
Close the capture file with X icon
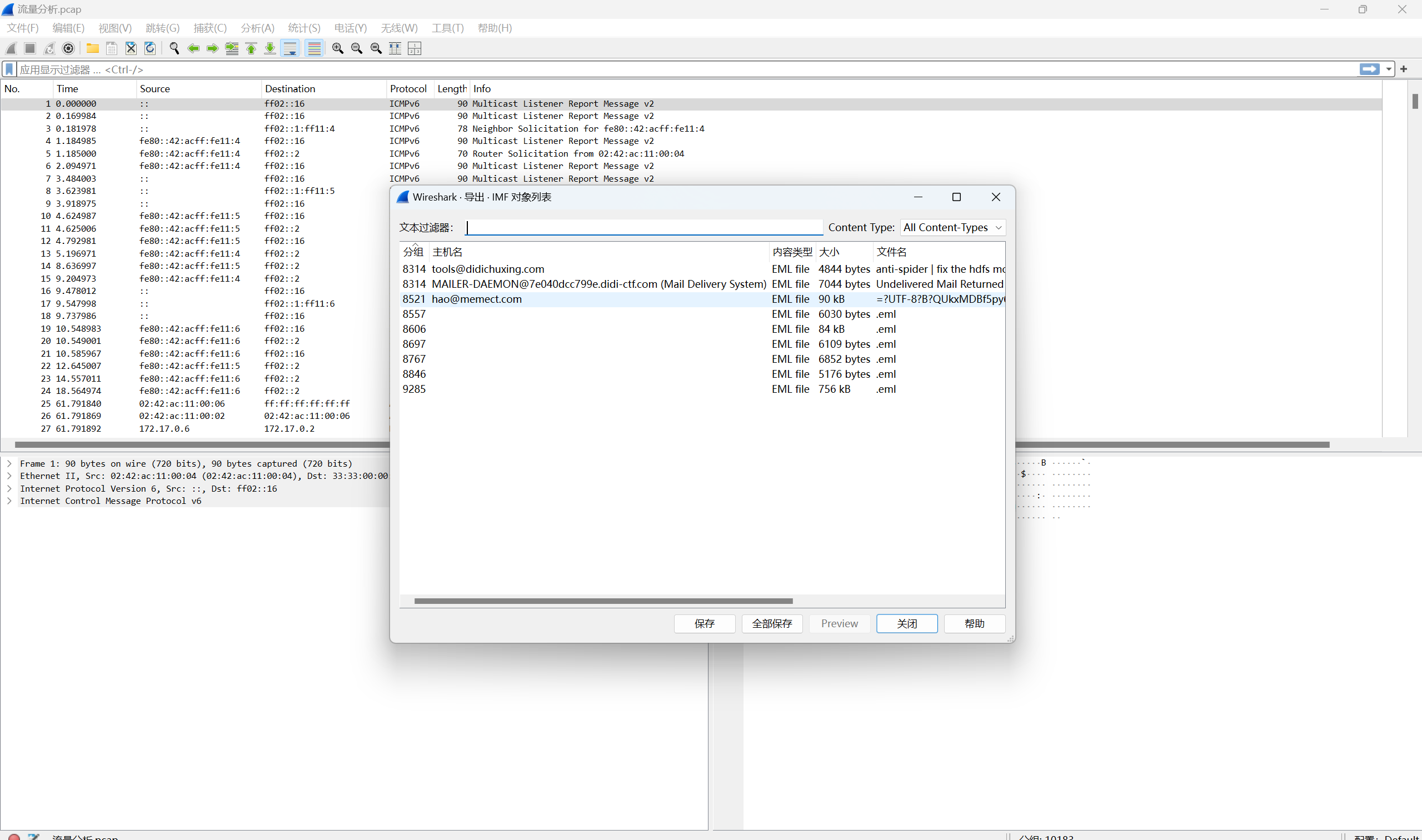tap(131, 48)
